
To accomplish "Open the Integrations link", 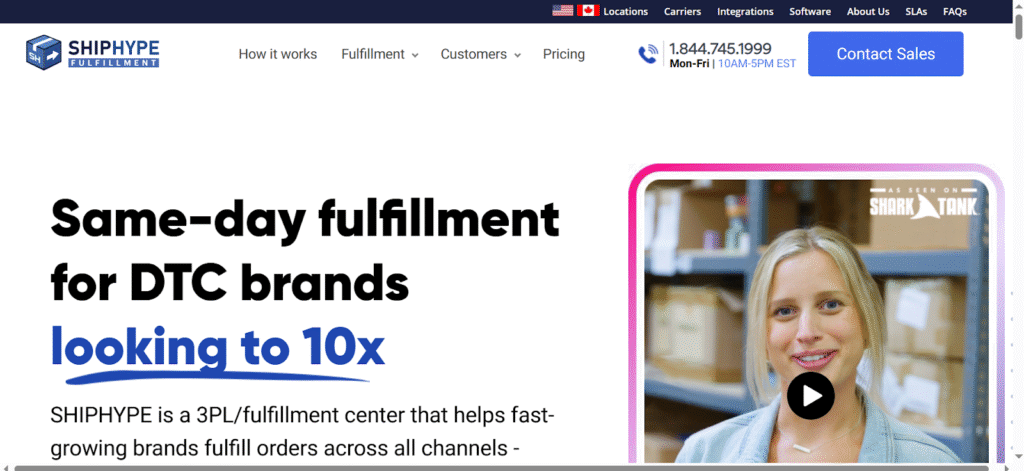I will [x=745, y=12].
